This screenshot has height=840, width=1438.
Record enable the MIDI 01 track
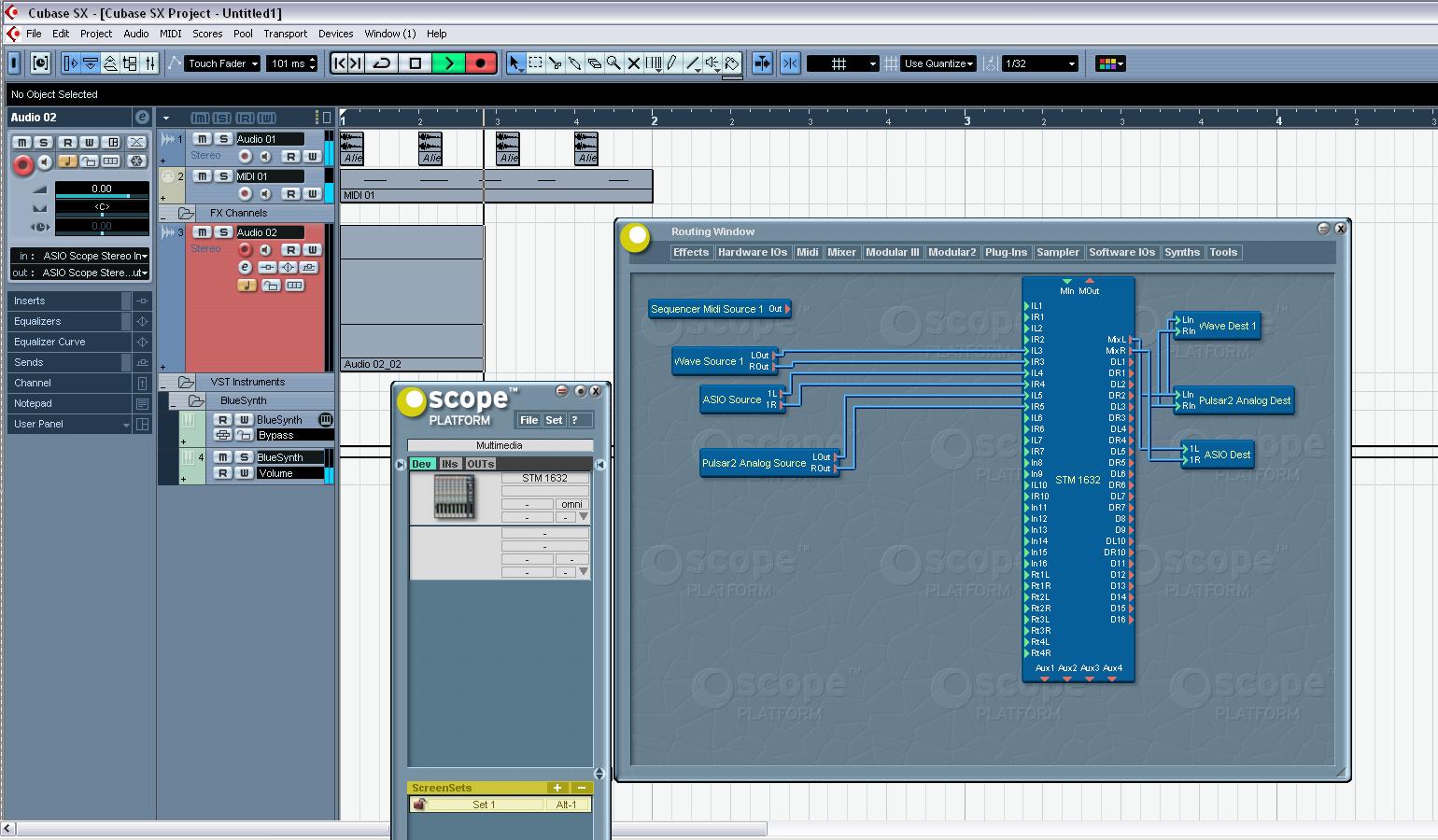246,193
